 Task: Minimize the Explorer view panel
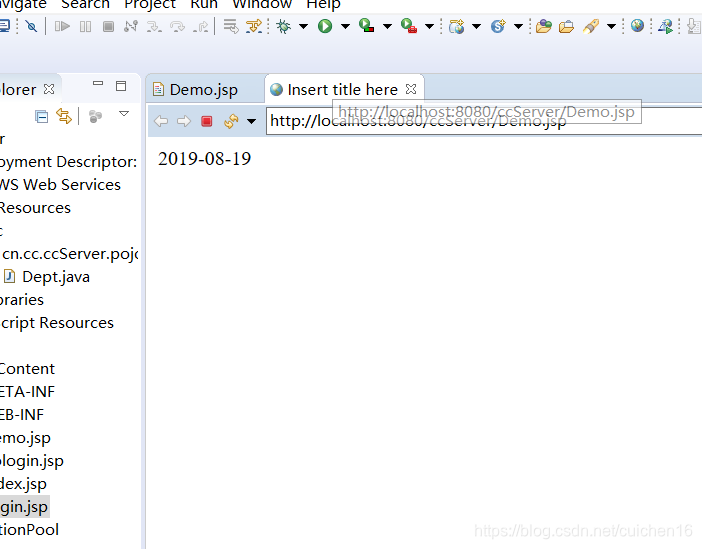point(98,84)
